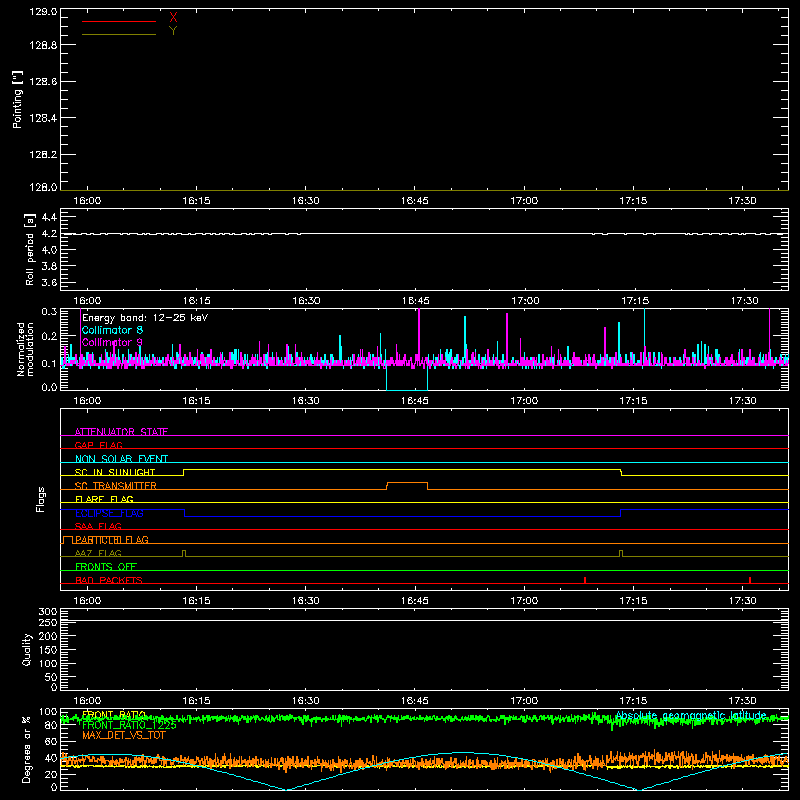Image resolution: width=800 pixels, height=800 pixels.
Task: Click the SC_IN_SUNLIGHT flag label
Action: click(115, 472)
